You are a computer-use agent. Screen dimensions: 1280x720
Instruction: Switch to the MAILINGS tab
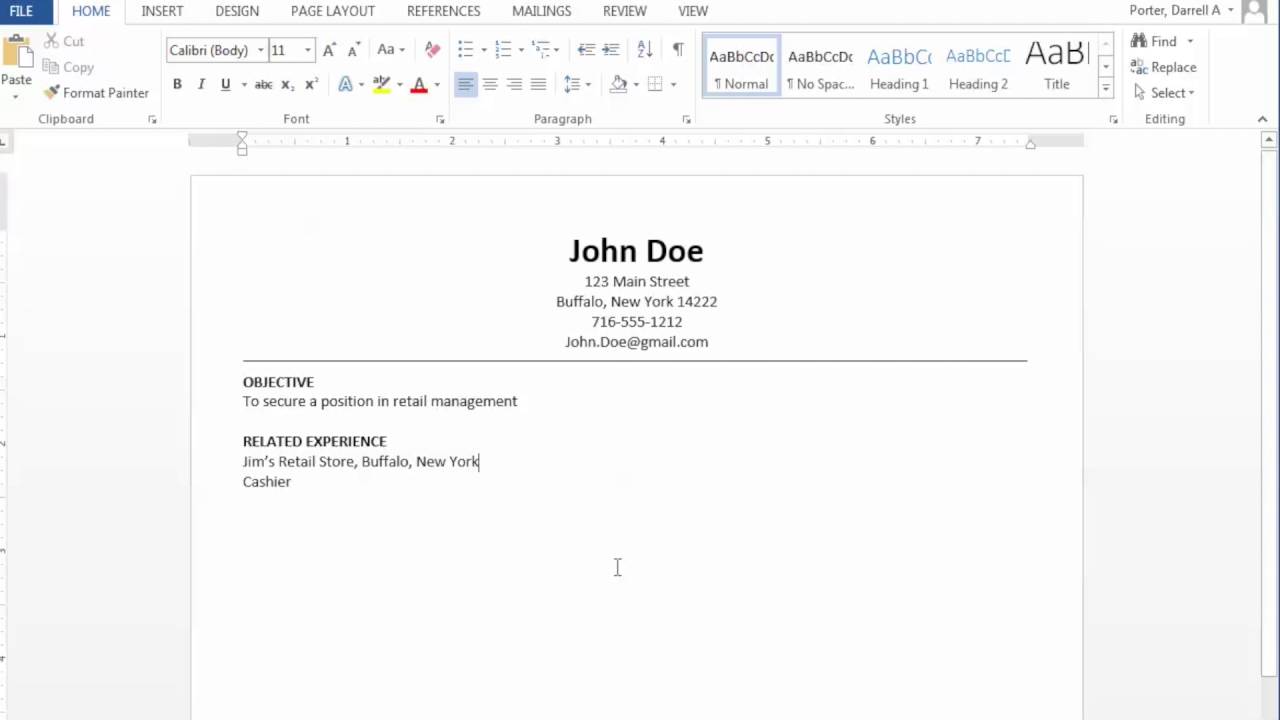[x=541, y=11]
